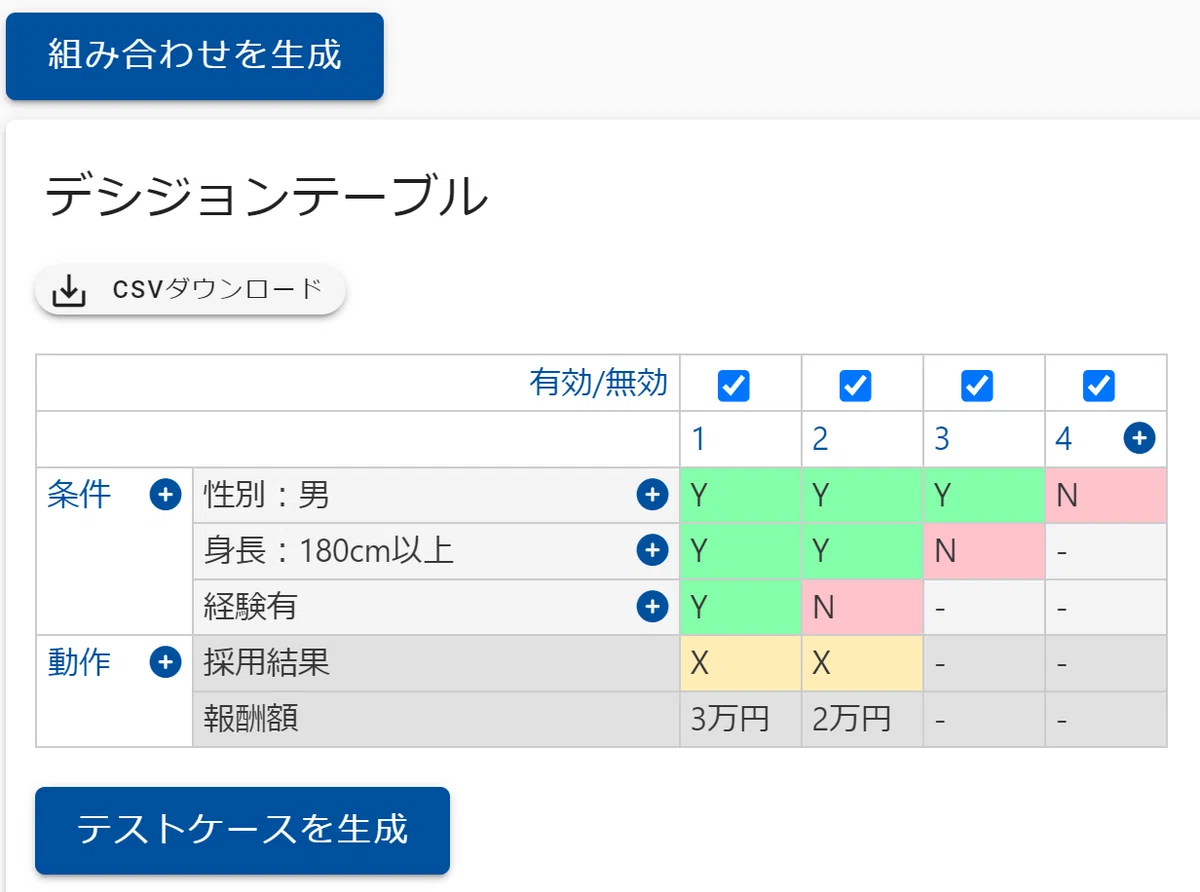
Task: Click yellow X cell for 採用結果 column 1
Action: click(741, 663)
